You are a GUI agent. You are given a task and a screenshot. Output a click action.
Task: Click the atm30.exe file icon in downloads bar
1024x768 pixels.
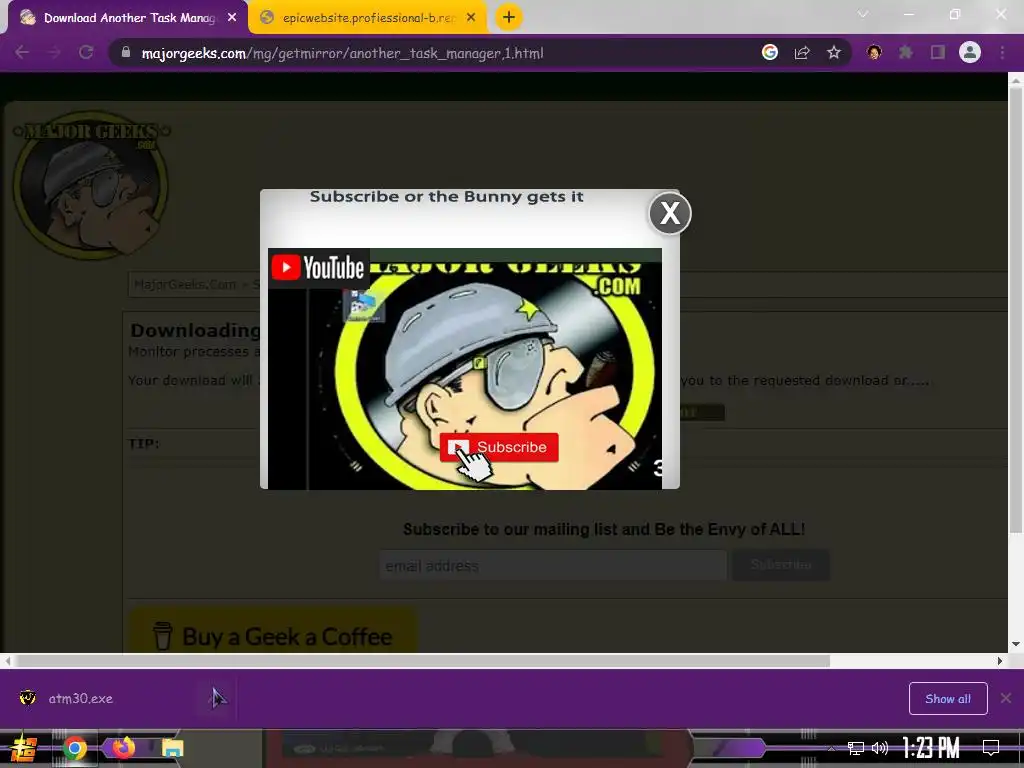[27, 698]
